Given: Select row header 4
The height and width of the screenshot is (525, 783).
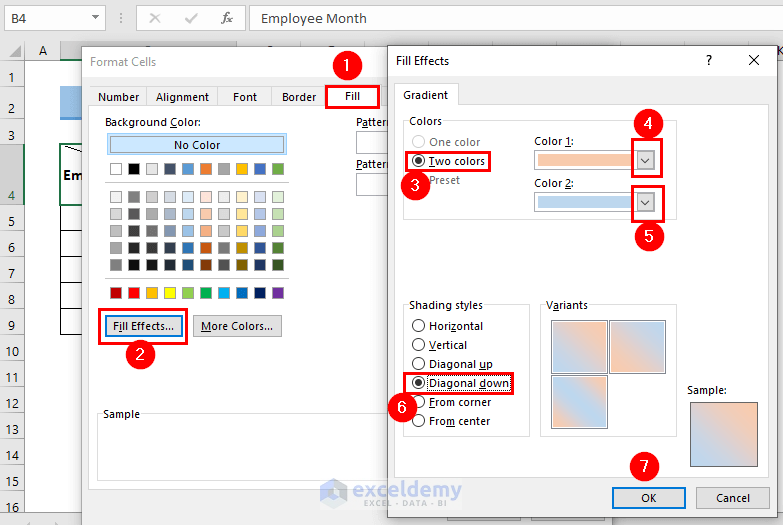Looking at the screenshot, I should 12,175.
